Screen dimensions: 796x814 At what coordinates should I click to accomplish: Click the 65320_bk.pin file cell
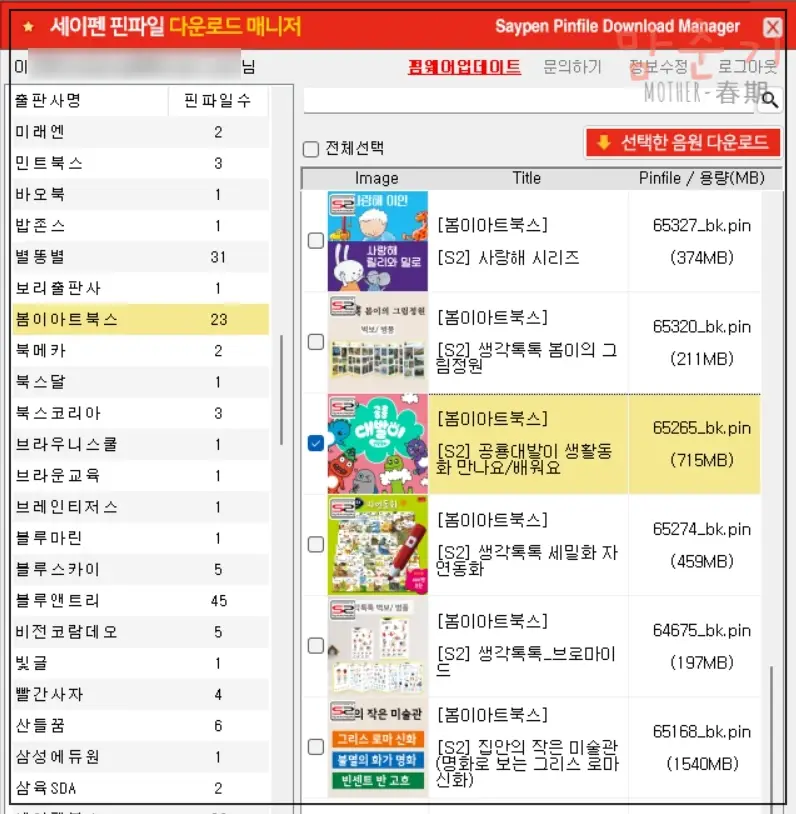pos(695,342)
